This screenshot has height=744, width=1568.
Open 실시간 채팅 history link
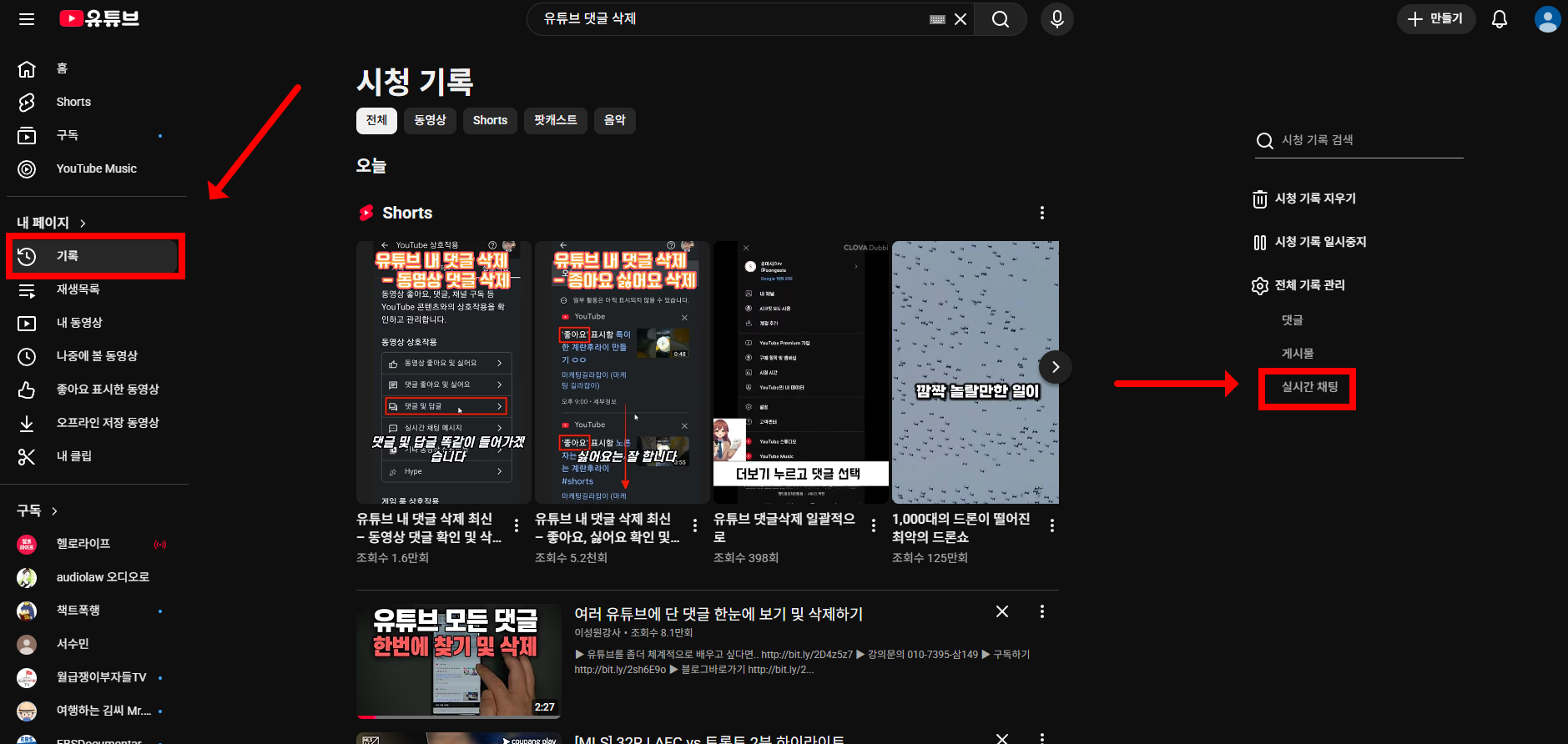click(x=1309, y=387)
